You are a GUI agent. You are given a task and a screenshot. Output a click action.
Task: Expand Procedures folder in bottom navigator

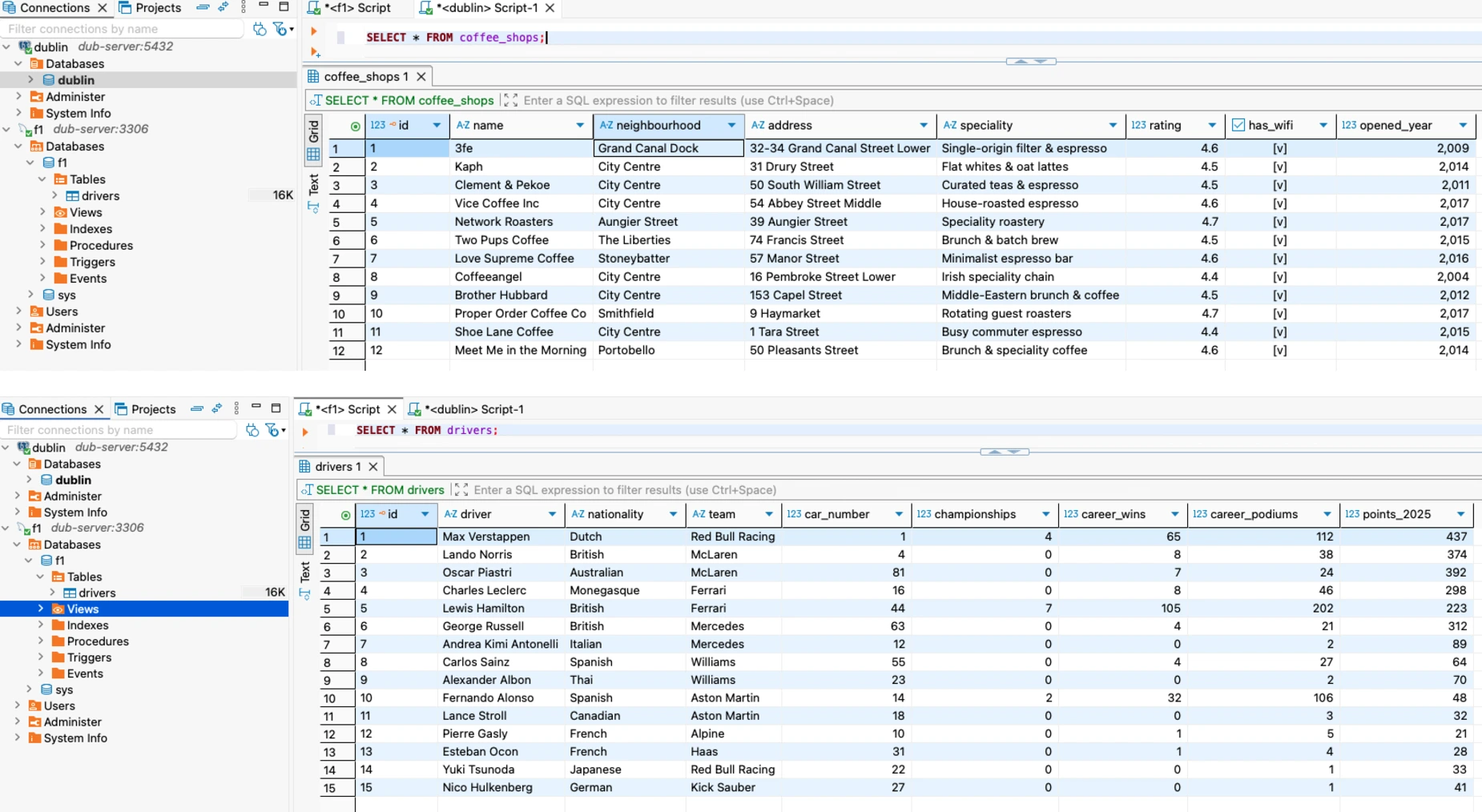(40, 641)
